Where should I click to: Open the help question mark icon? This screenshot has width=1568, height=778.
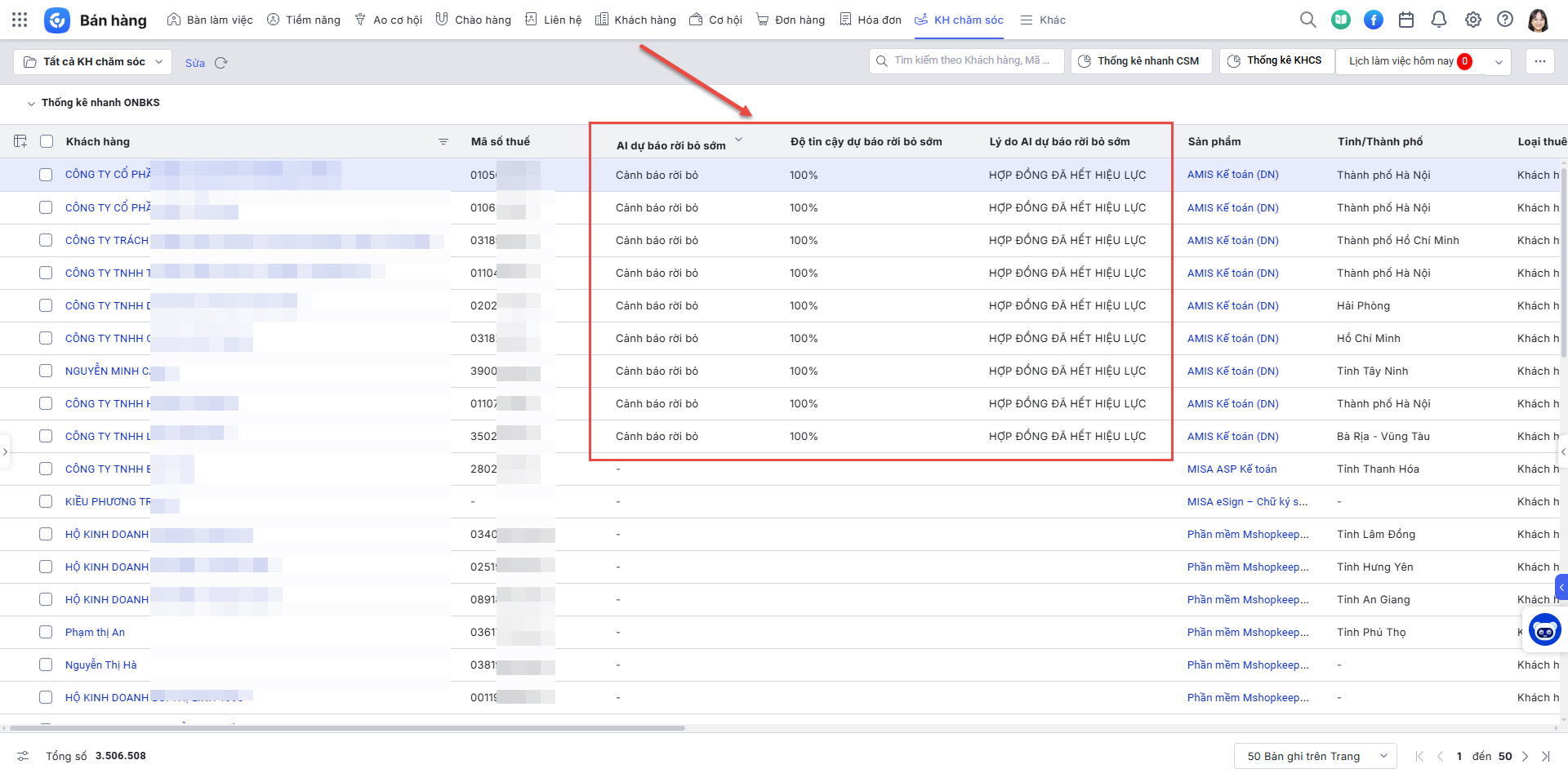click(1504, 20)
